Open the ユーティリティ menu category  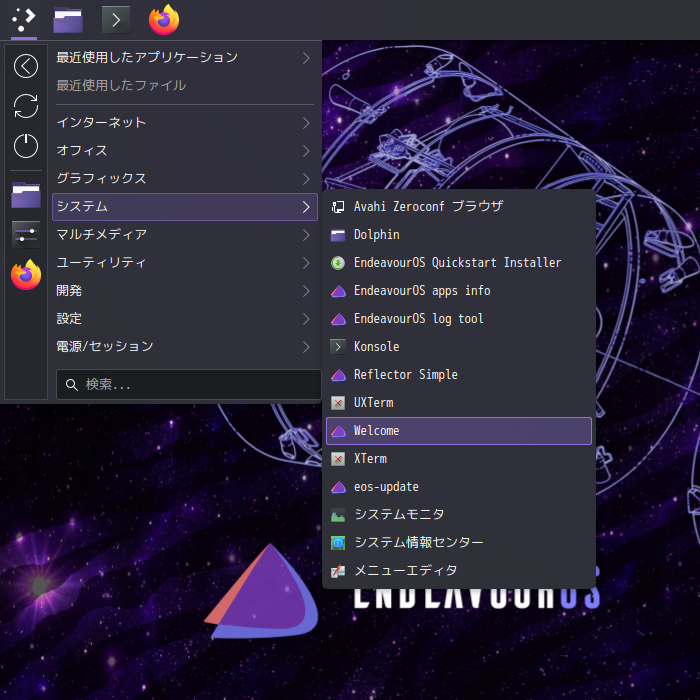[185, 263]
